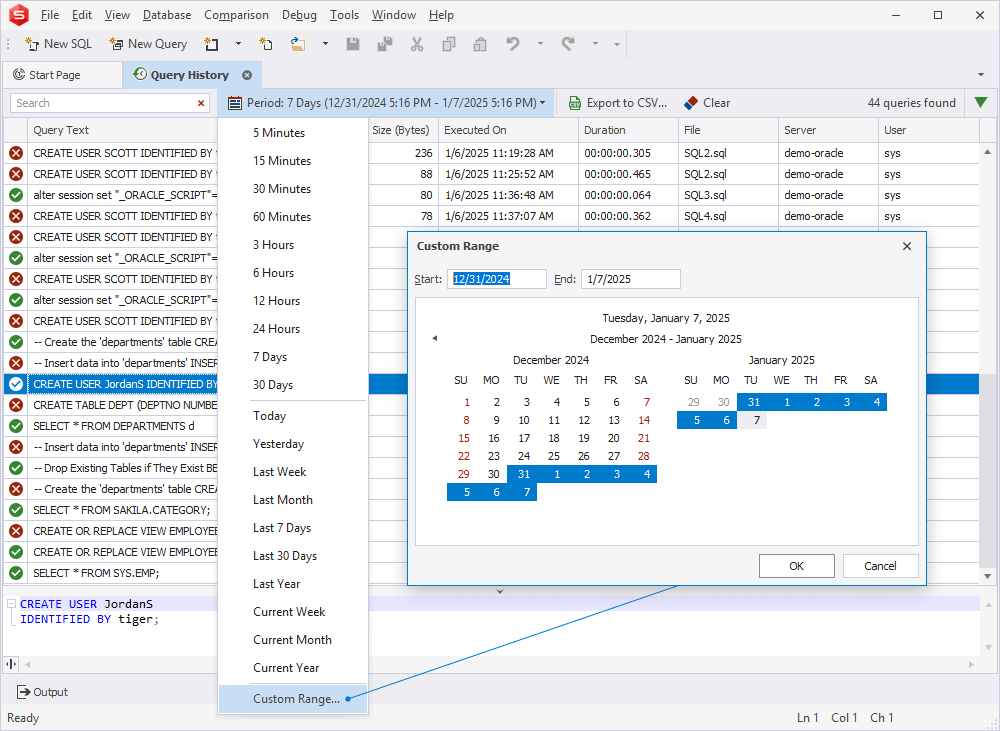
Task: Click OK in Custom Range dialog
Action: pyautogui.click(x=797, y=566)
